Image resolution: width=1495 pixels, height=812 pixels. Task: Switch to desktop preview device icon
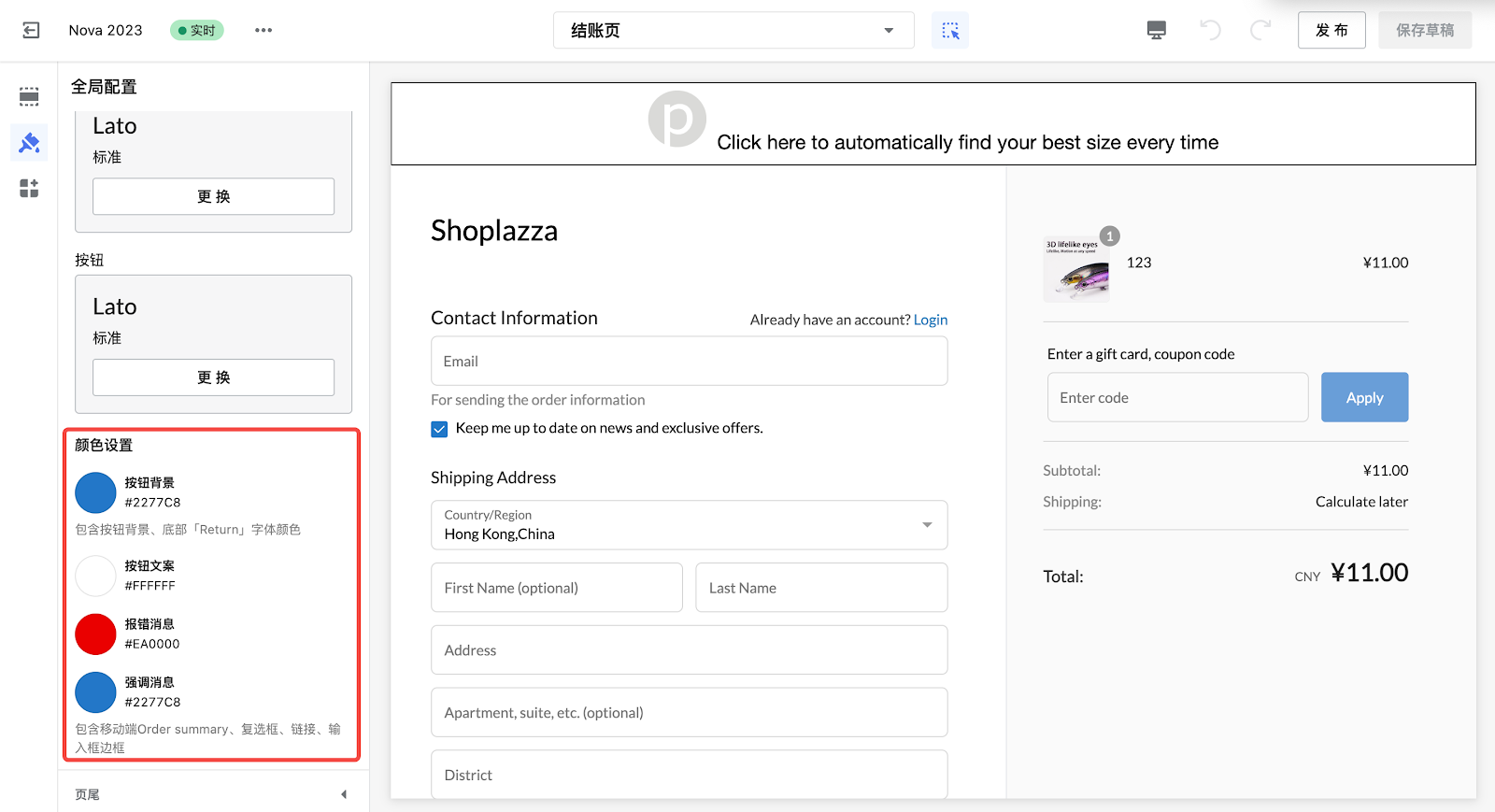pos(1156,30)
